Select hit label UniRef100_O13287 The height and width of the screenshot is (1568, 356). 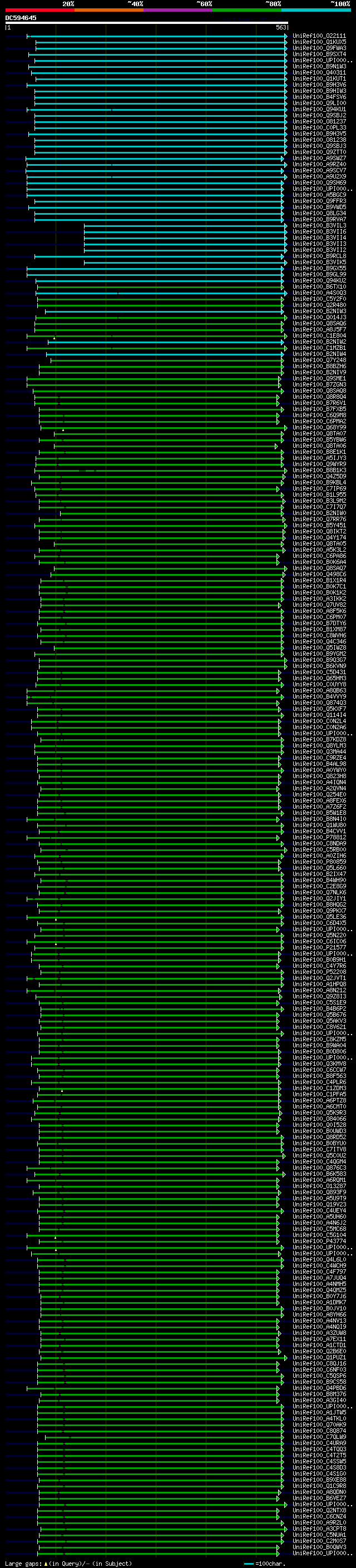(319, 1186)
